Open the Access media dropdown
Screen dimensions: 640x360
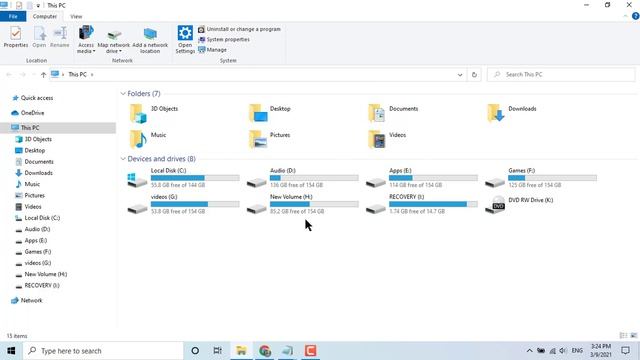click(x=86, y=39)
